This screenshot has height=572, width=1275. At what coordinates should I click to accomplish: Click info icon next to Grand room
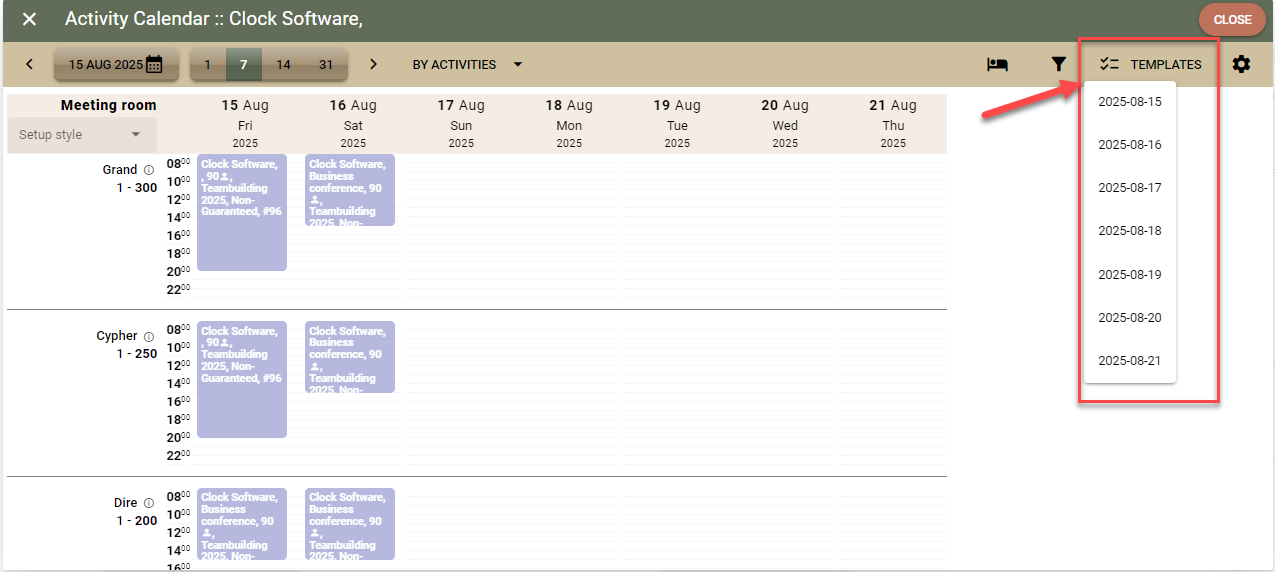(x=148, y=170)
